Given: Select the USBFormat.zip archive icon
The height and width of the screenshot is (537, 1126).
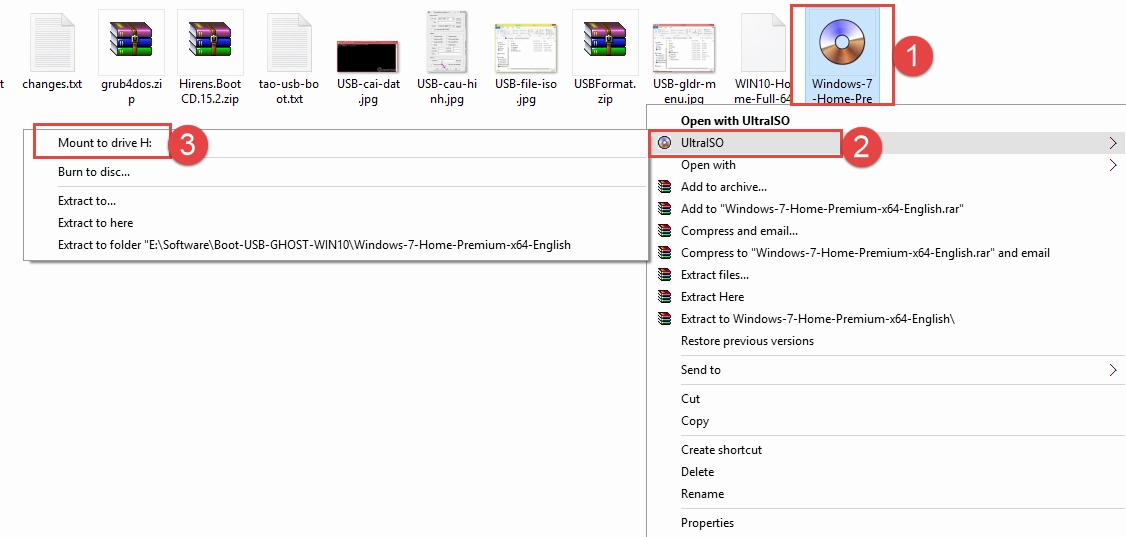Looking at the screenshot, I should pyautogui.click(x=605, y=40).
